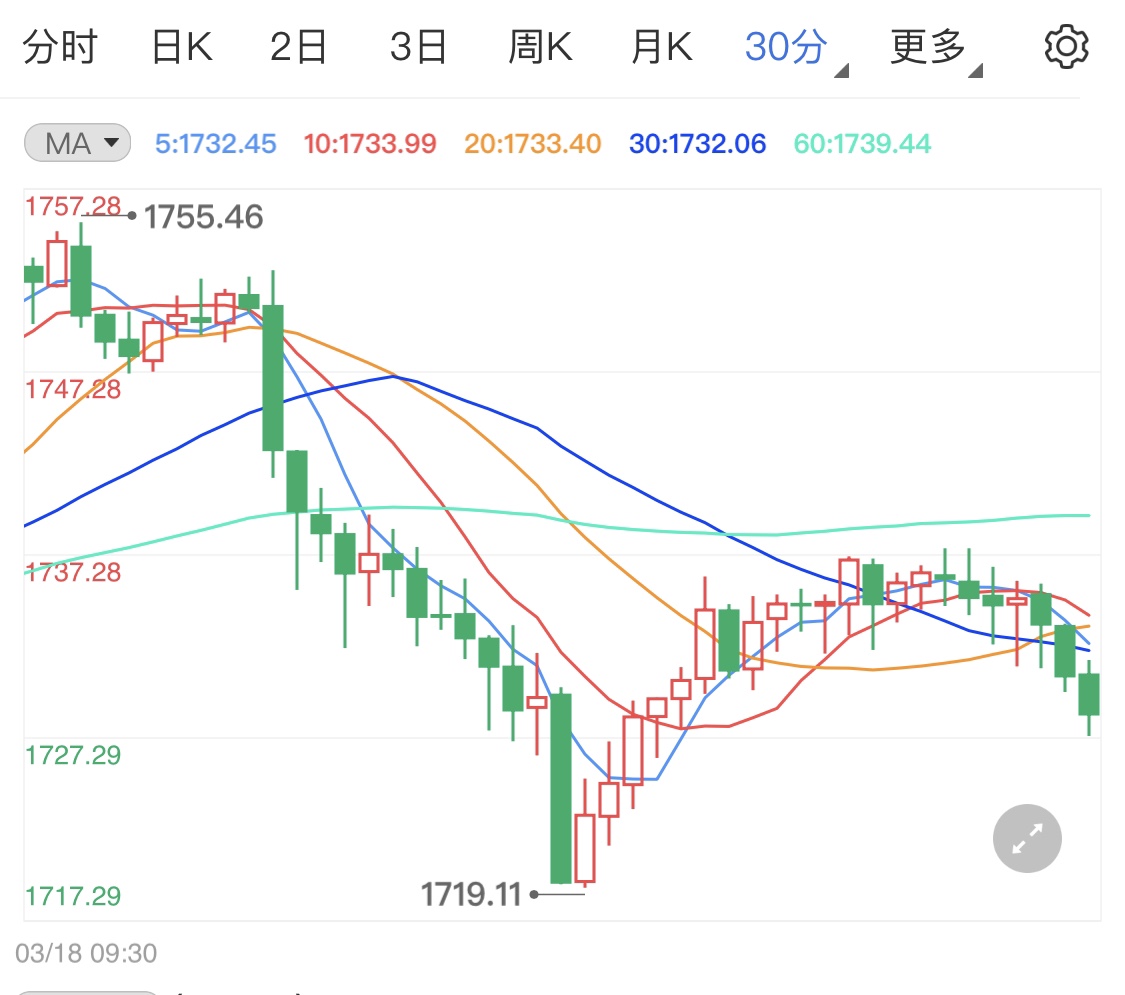Click the 1717.29 axis label
This screenshot has height=995, width=1125.
(73, 895)
